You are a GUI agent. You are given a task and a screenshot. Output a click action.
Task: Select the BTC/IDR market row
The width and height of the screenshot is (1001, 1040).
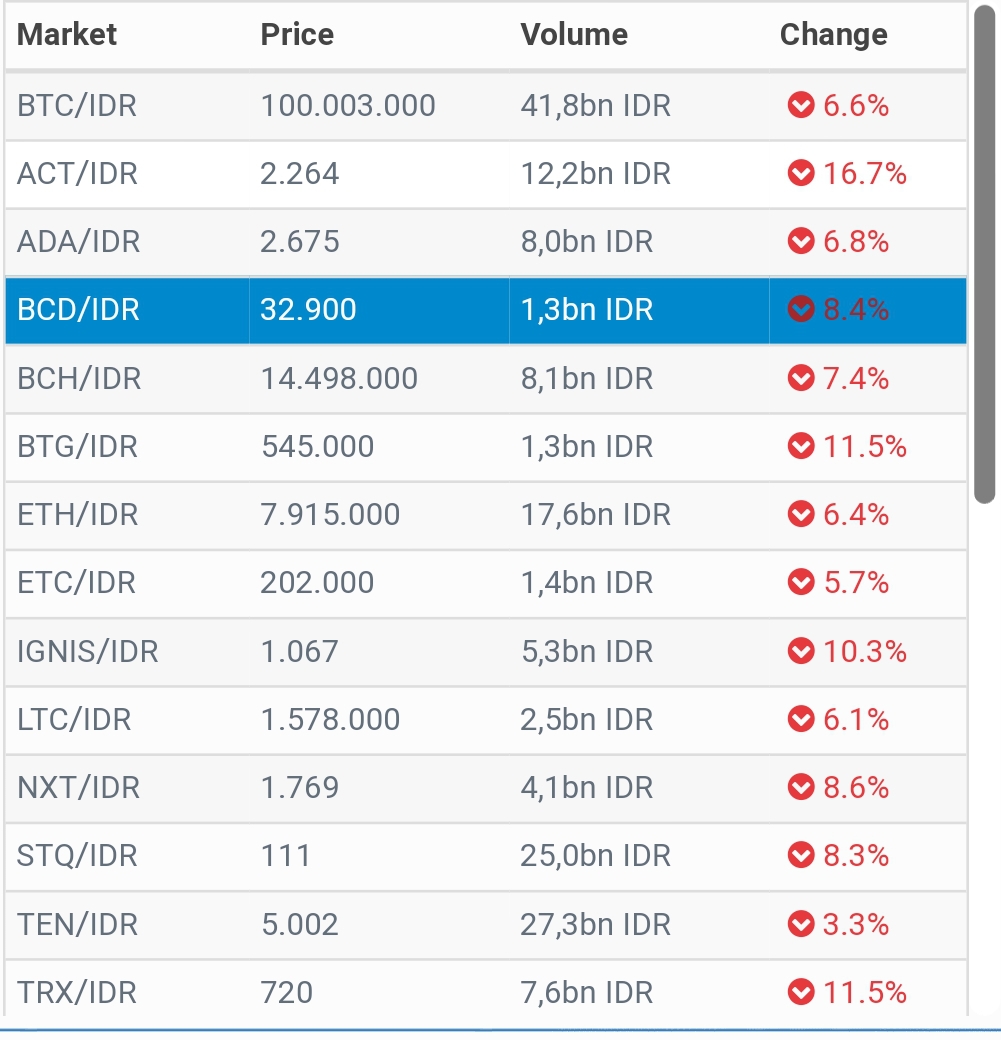point(77,105)
